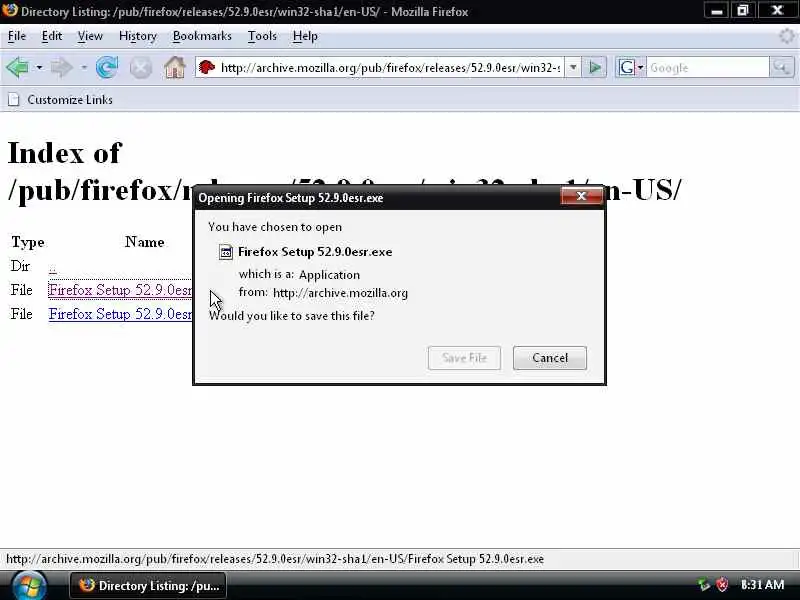Viewport: 800px width, 600px height.
Task: Click the exe file icon in dialog
Action: click(x=226, y=252)
